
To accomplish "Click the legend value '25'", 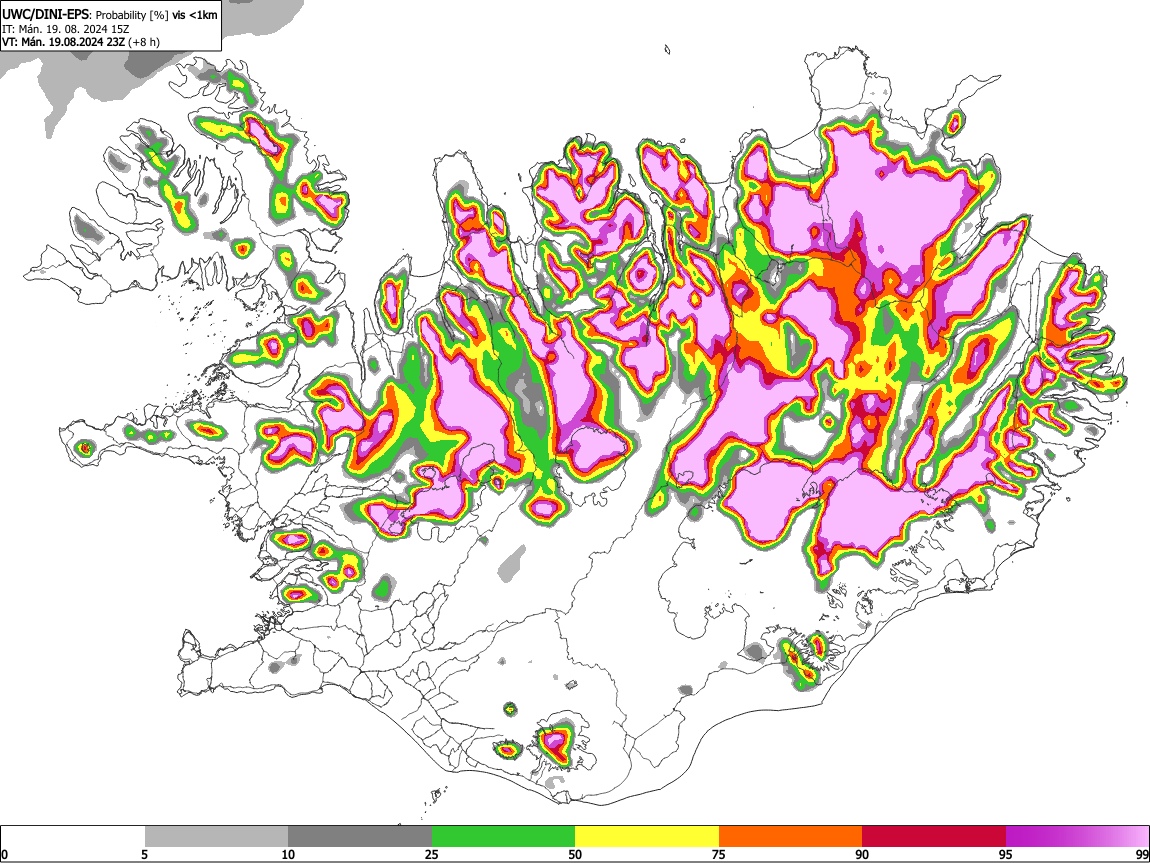I will [432, 854].
